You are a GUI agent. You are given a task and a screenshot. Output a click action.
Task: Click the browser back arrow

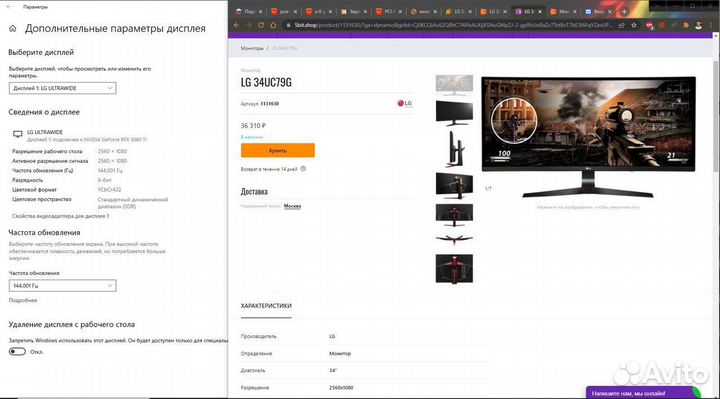236,25
